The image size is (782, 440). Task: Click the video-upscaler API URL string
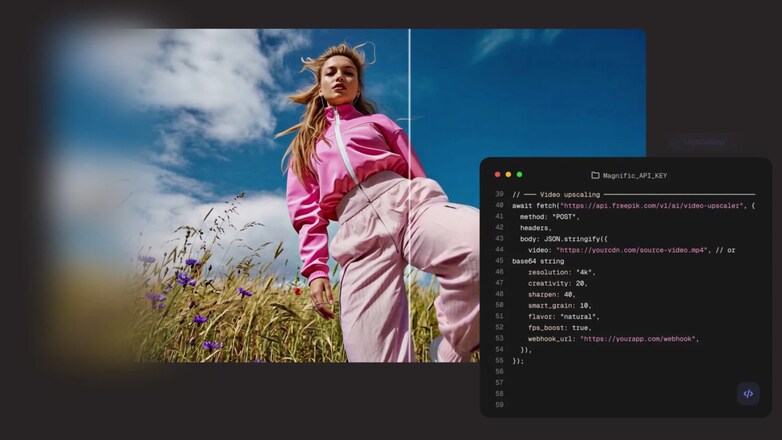coord(652,206)
